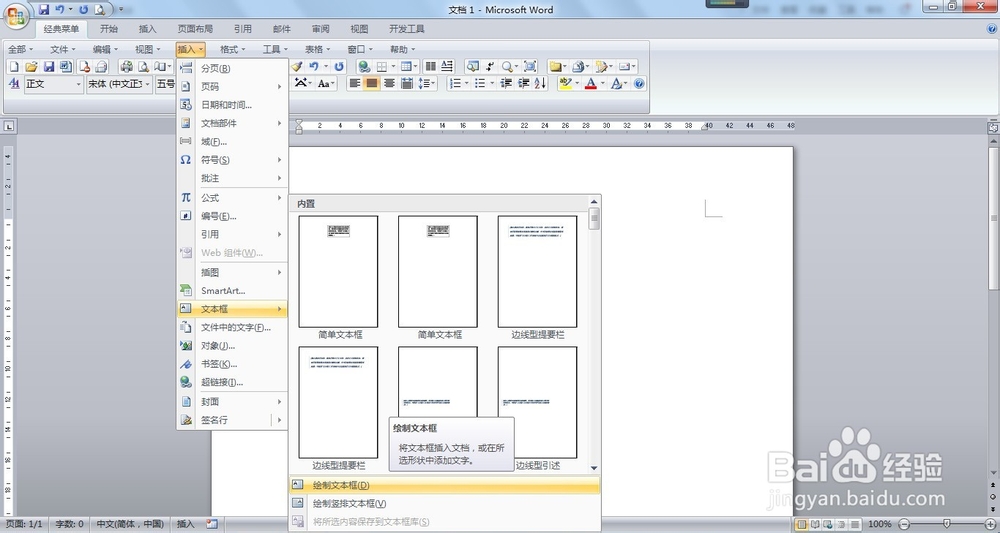
Task: Expand the 页码 submenu
Action: (232, 87)
